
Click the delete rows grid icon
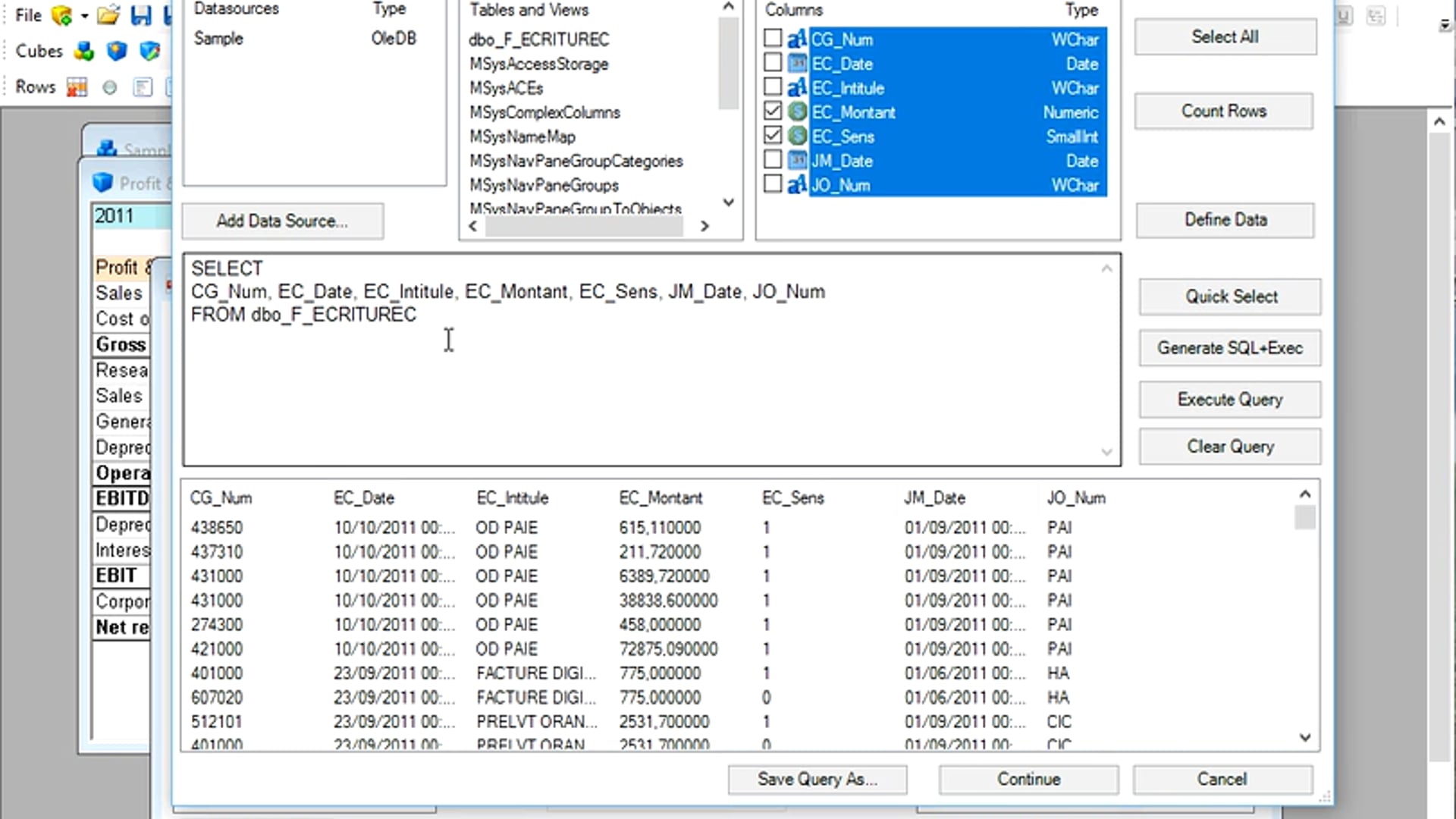77,87
